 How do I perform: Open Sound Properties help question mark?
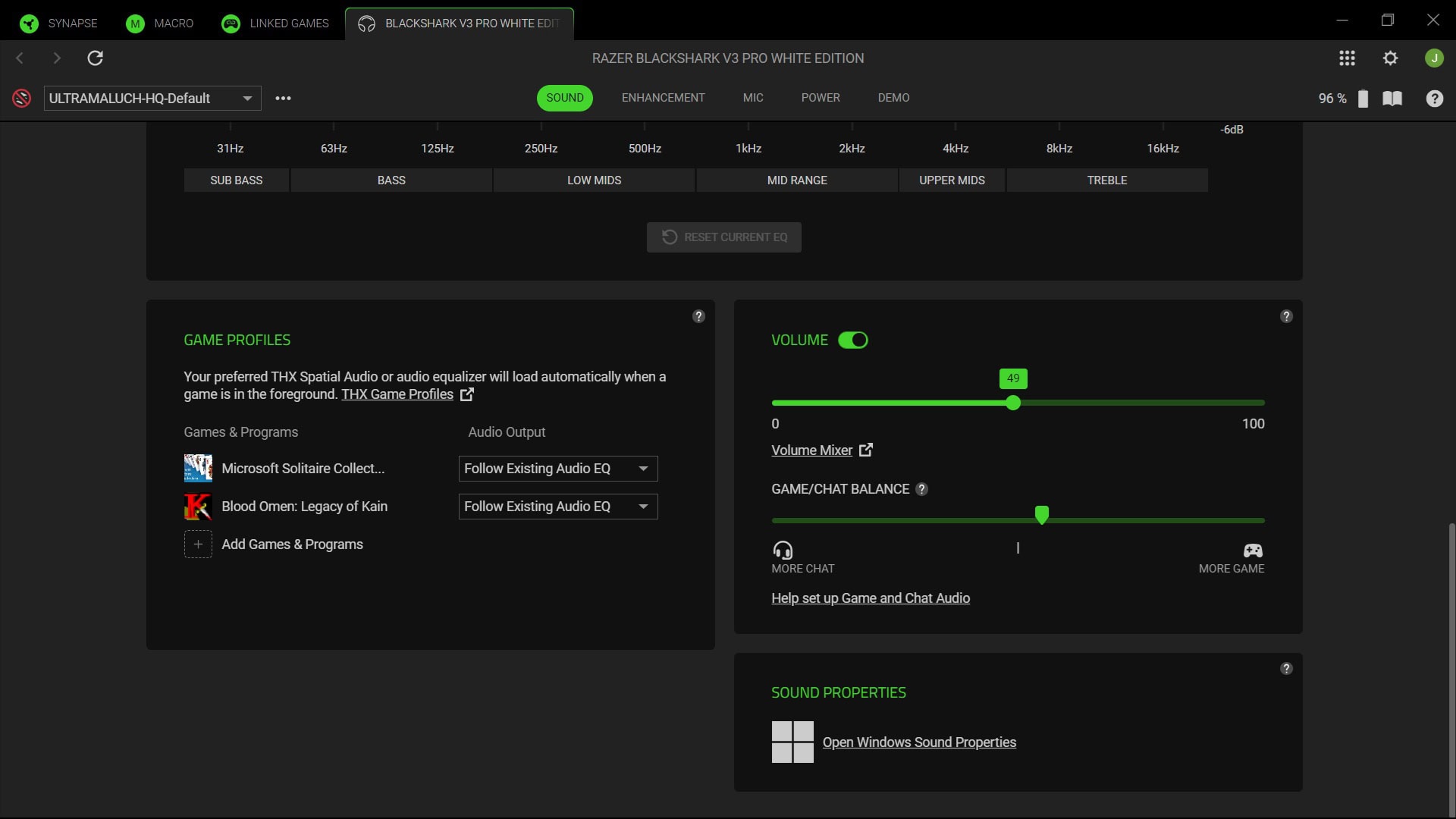coord(1286,669)
